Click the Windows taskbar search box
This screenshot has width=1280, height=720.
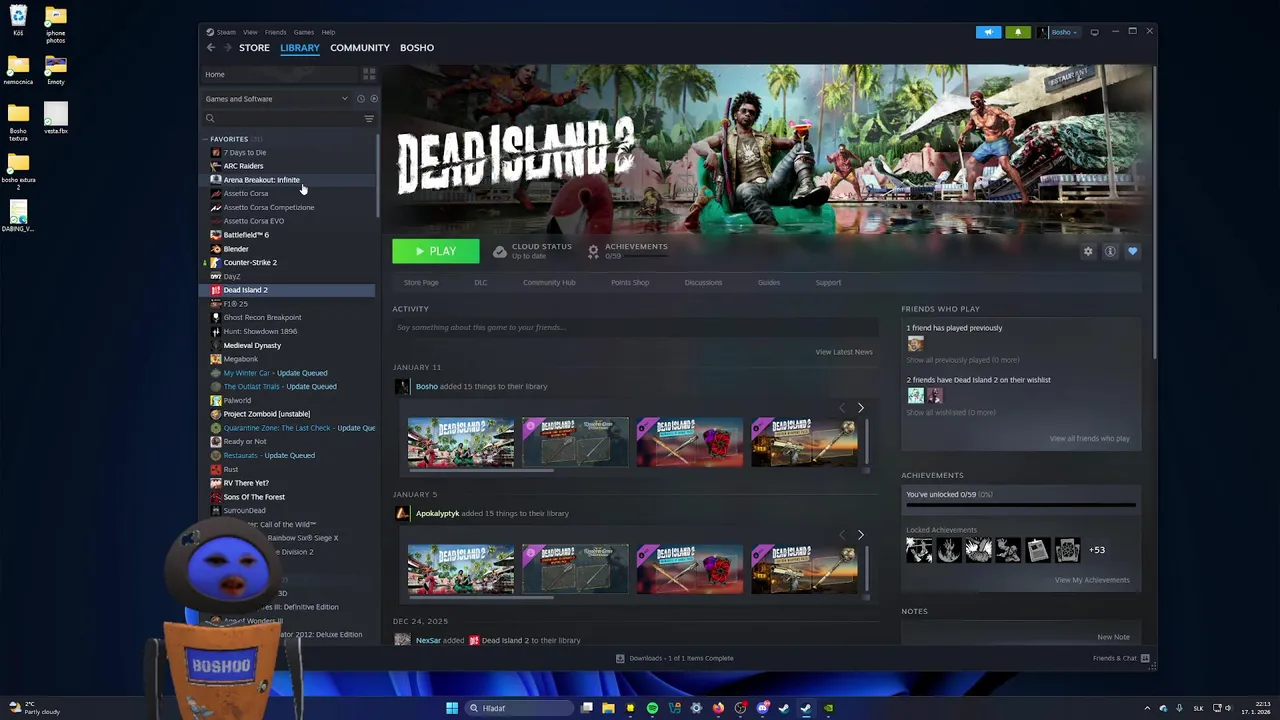[x=518, y=708]
